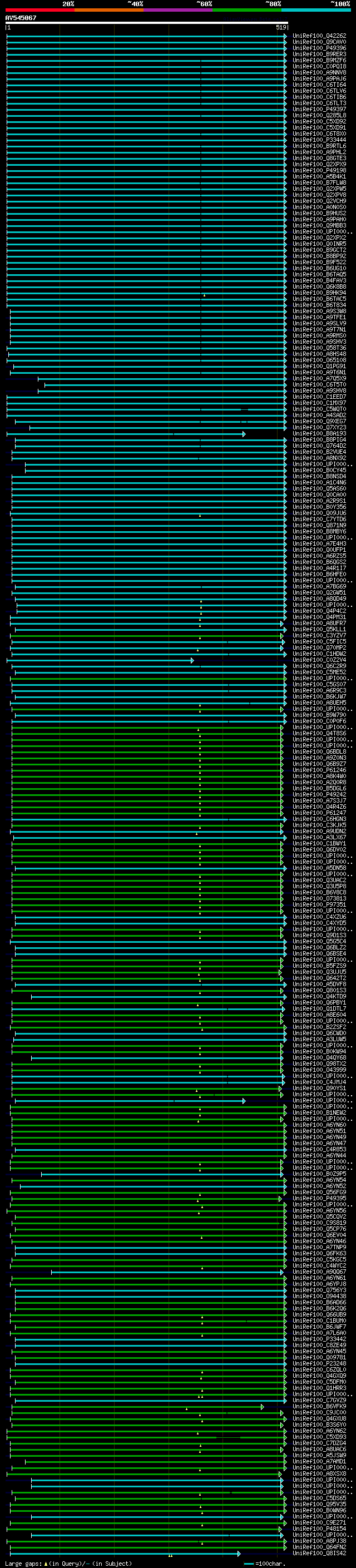This screenshot has height=1568, width=356.
Task: Click label UniRef100_O94438
Action: pos(319,1297)
